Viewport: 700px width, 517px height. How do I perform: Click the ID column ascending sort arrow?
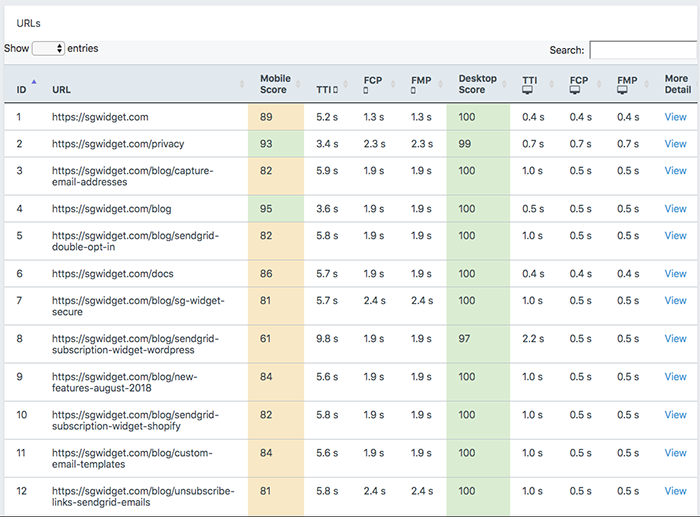[x=34, y=82]
